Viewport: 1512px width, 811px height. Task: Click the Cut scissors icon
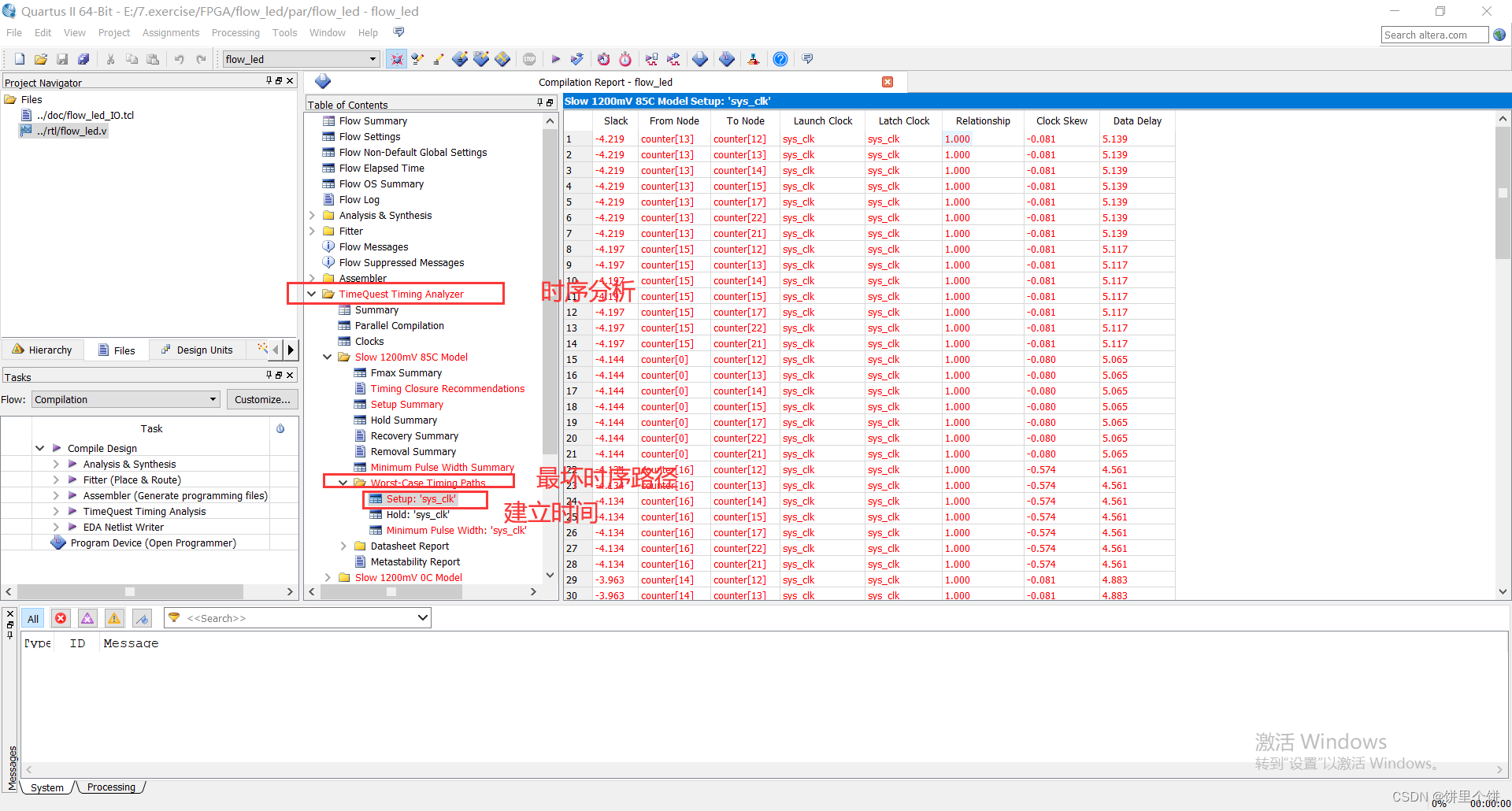pyautogui.click(x=110, y=59)
